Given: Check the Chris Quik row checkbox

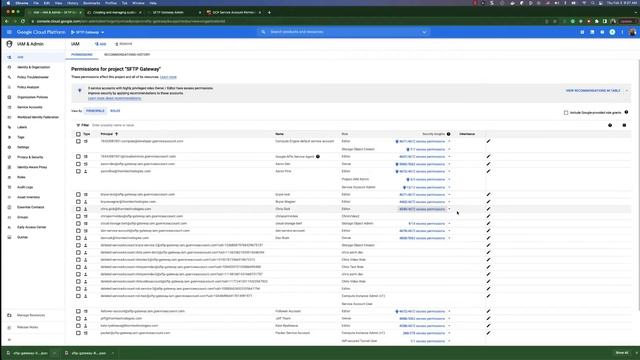Looking at the screenshot, I should point(78,209).
